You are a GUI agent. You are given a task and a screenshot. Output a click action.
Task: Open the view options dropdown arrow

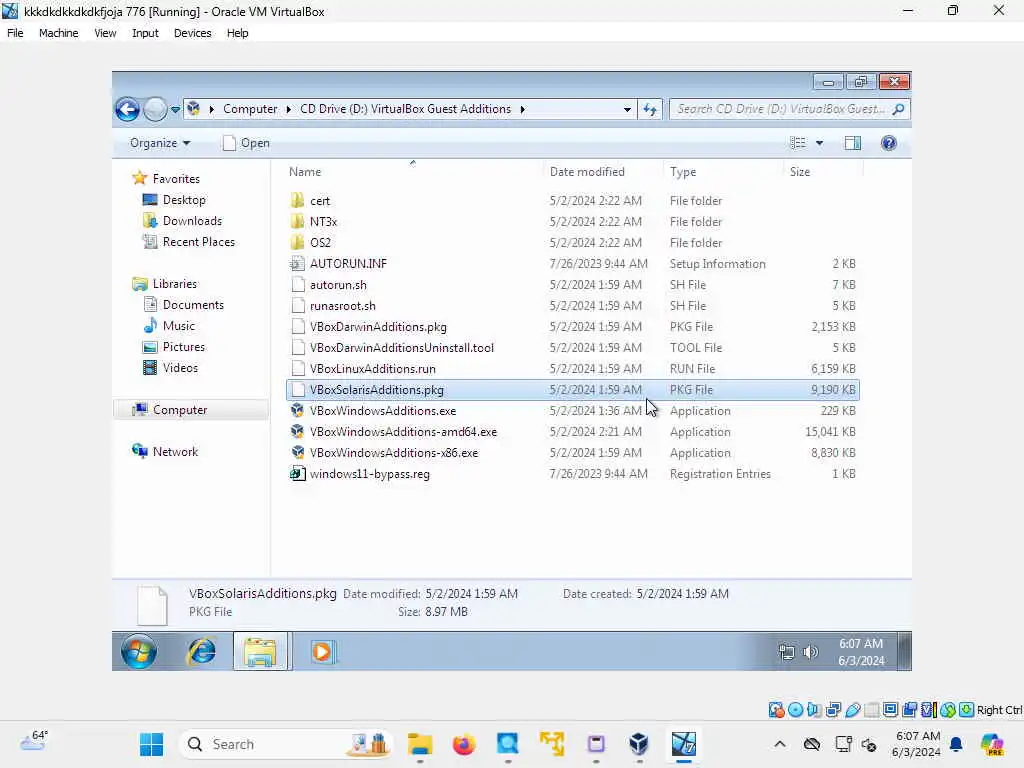click(819, 143)
